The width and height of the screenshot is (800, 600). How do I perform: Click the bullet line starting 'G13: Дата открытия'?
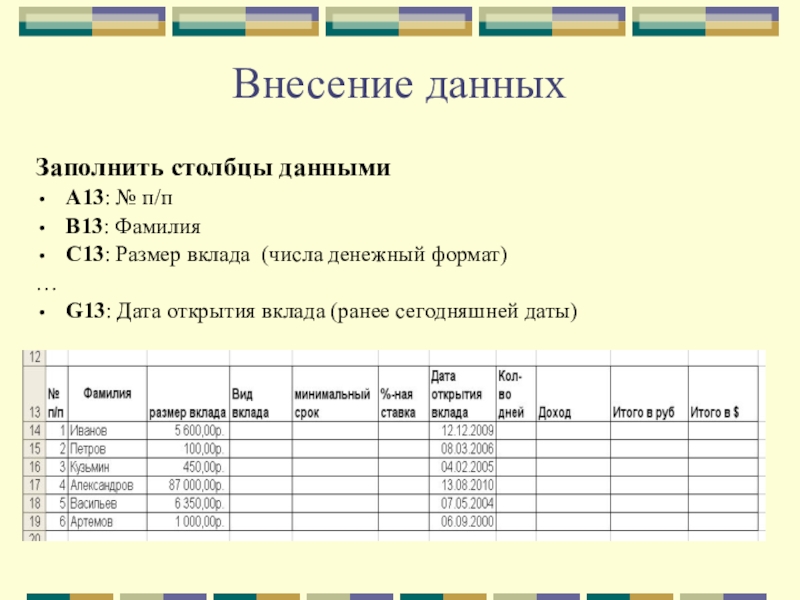point(321,311)
